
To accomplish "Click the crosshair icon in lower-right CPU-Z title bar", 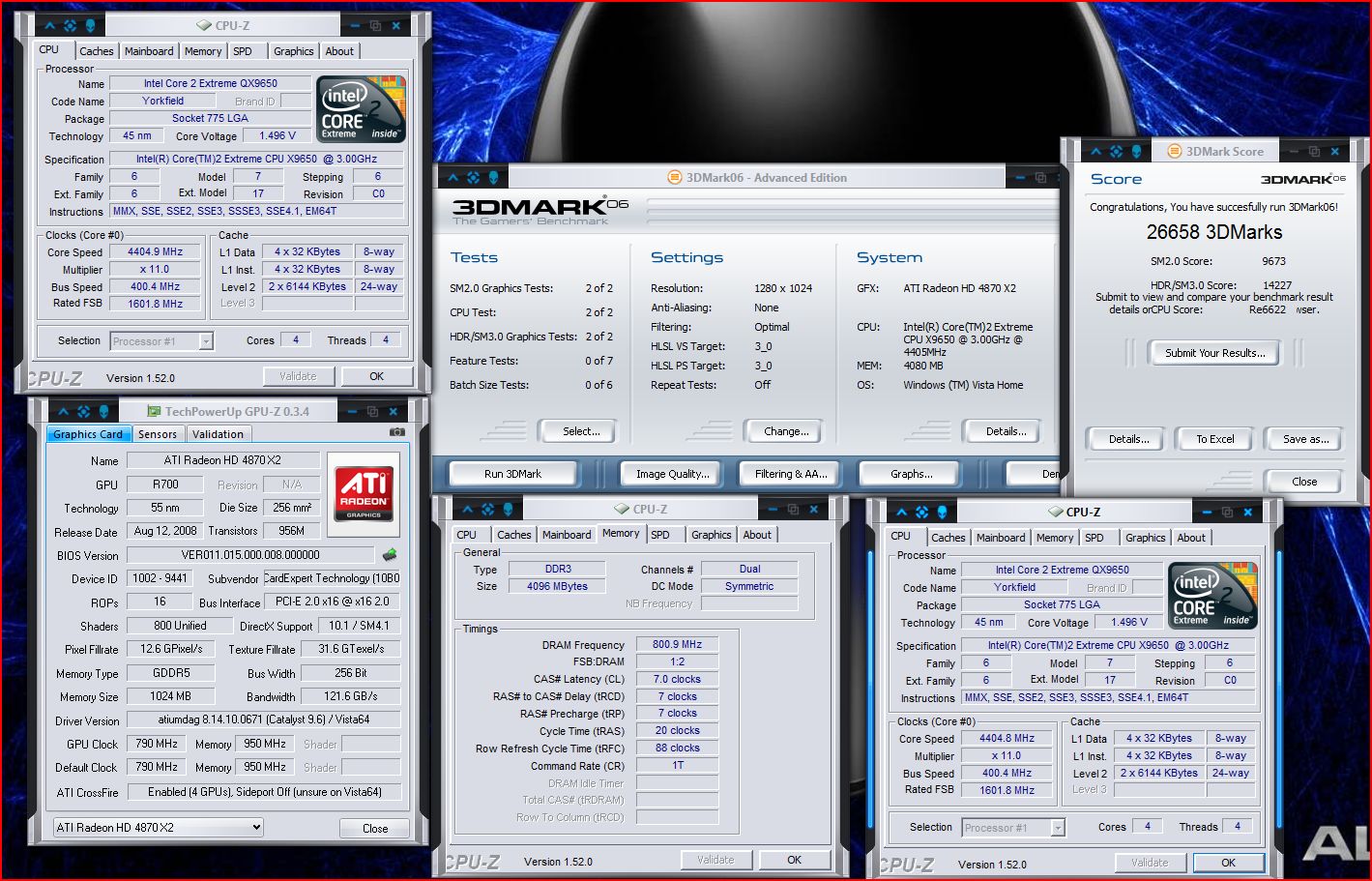I will 921,512.
